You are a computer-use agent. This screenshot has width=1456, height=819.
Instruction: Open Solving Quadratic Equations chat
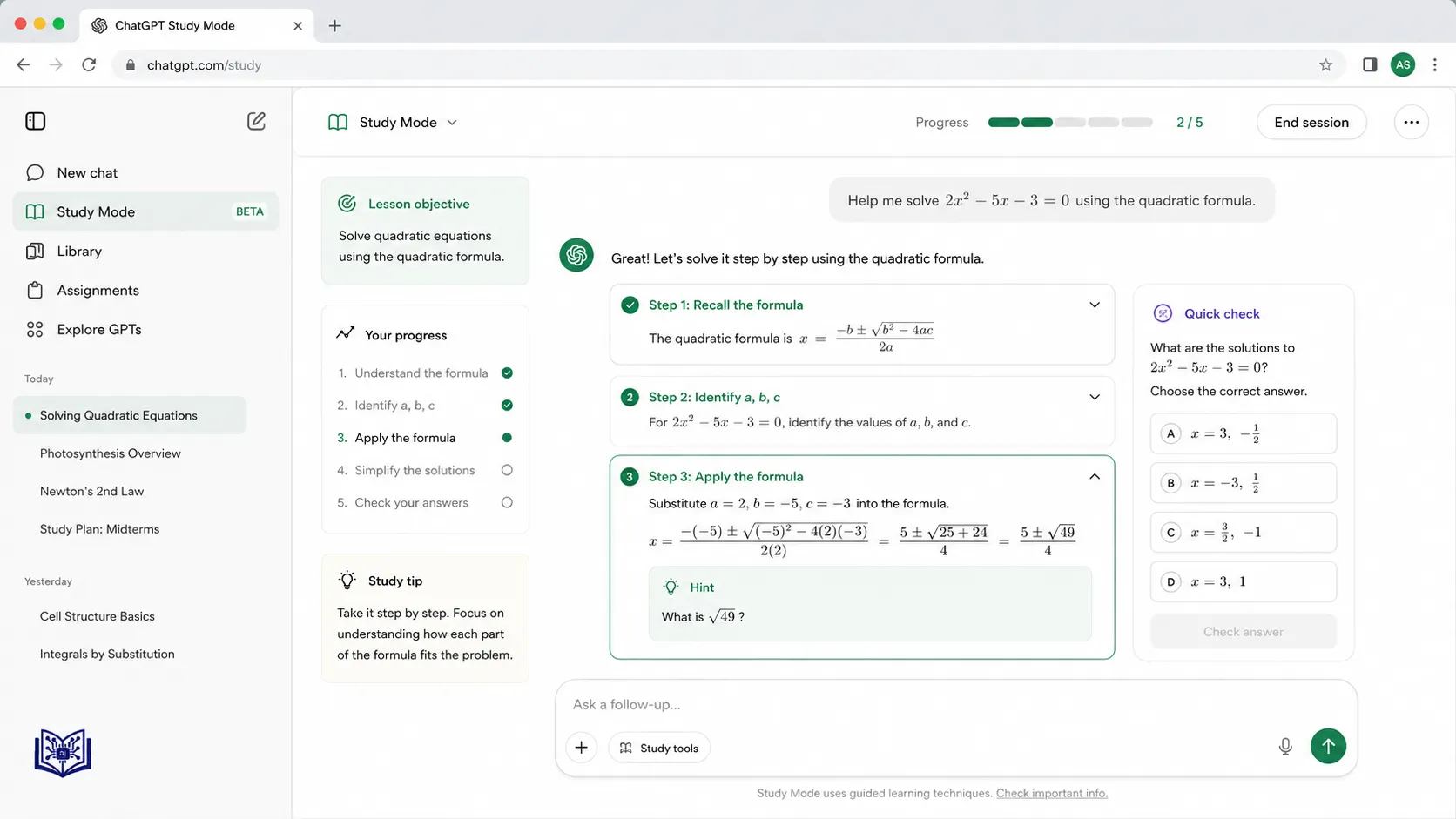click(130, 415)
